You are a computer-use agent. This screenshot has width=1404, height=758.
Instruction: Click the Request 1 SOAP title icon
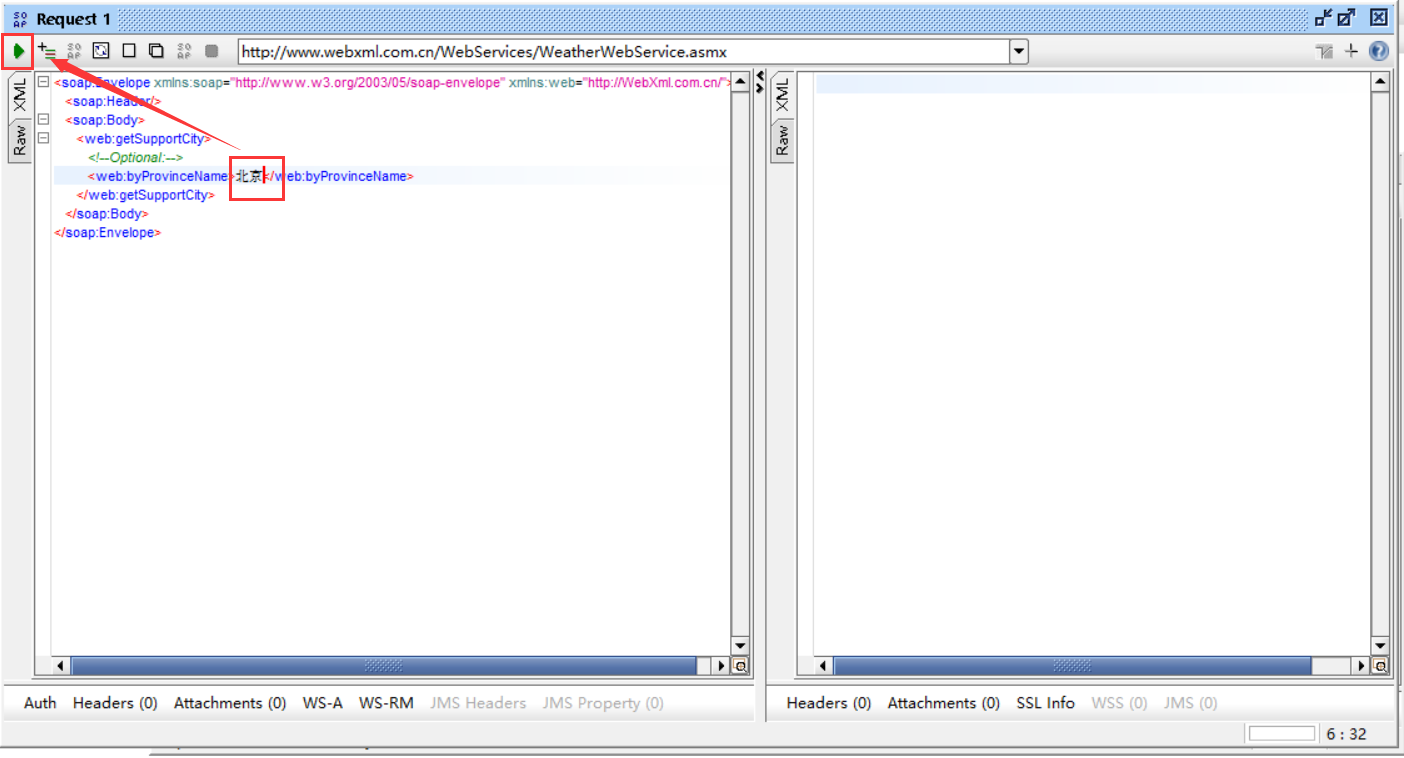(x=20, y=18)
